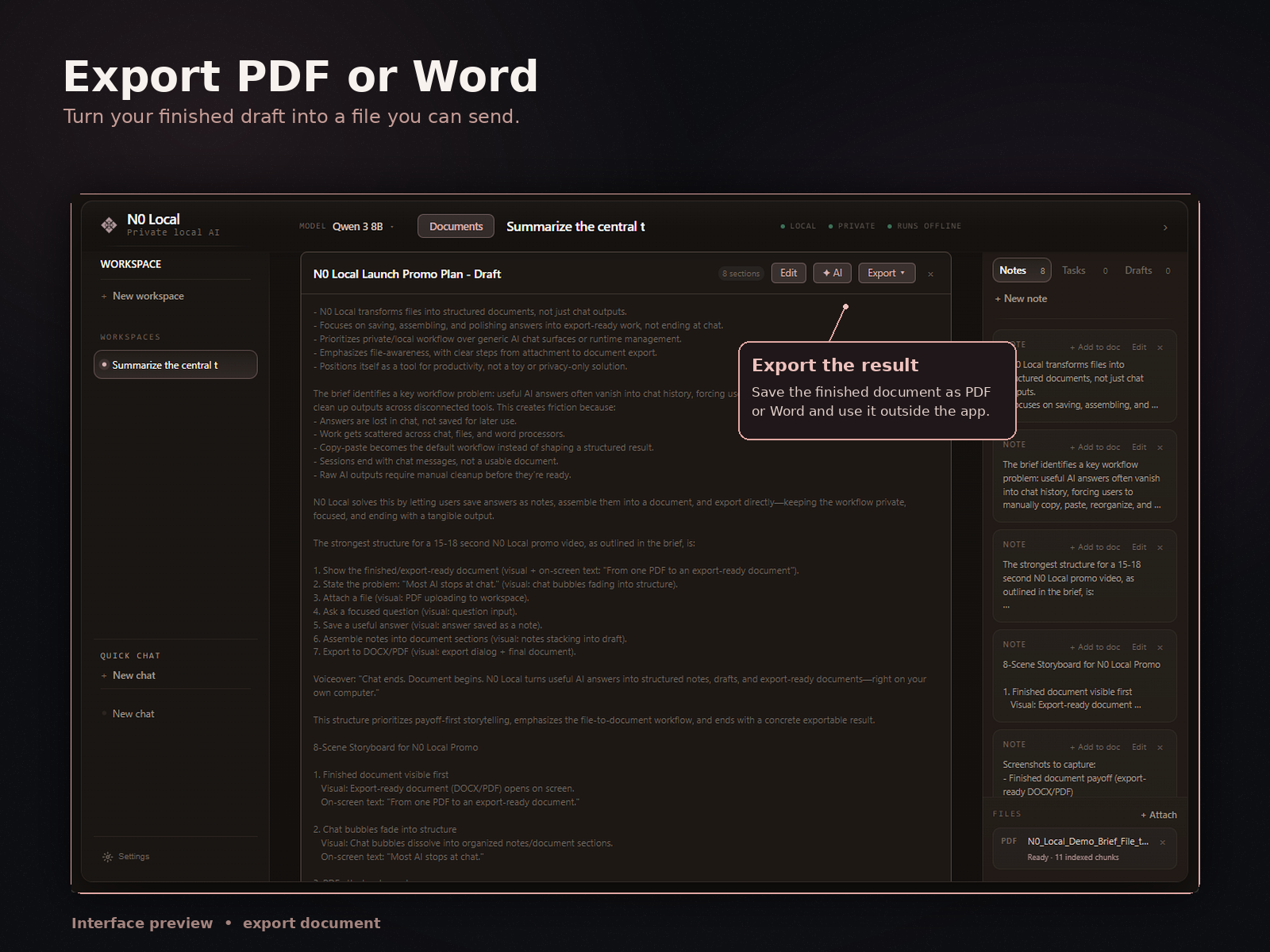The height and width of the screenshot is (952, 1270).
Task: Open the Documents button in header
Action: pyautogui.click(x=456, y=226)
